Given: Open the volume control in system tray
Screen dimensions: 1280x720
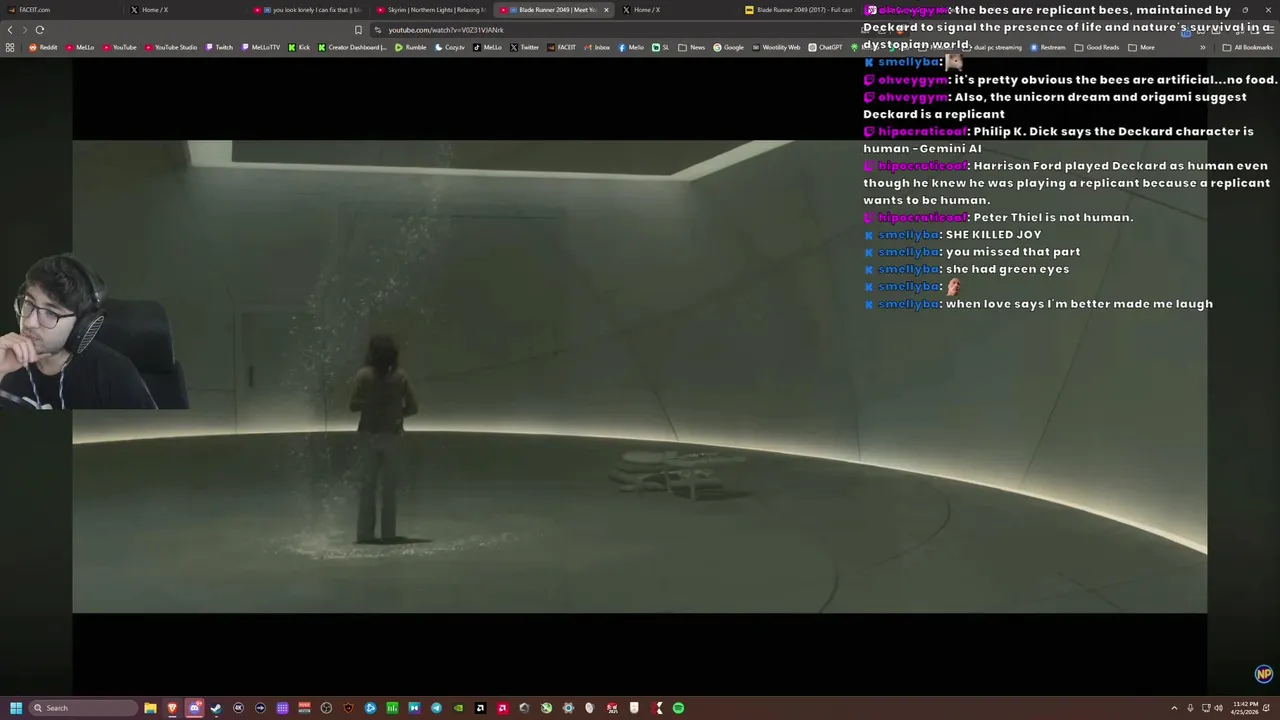Looking at the screenshot, I should [1218, 708].
